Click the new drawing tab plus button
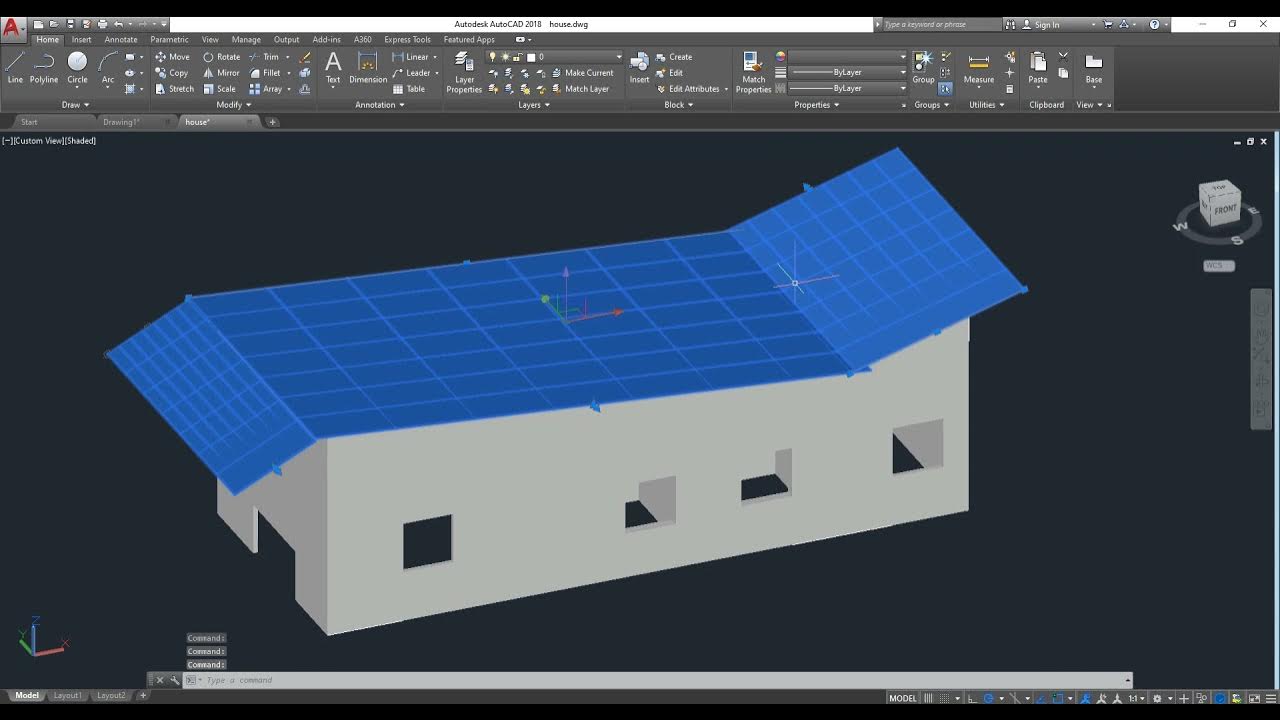Screen dimensions: 1280x720 click(x=272, y=122)
